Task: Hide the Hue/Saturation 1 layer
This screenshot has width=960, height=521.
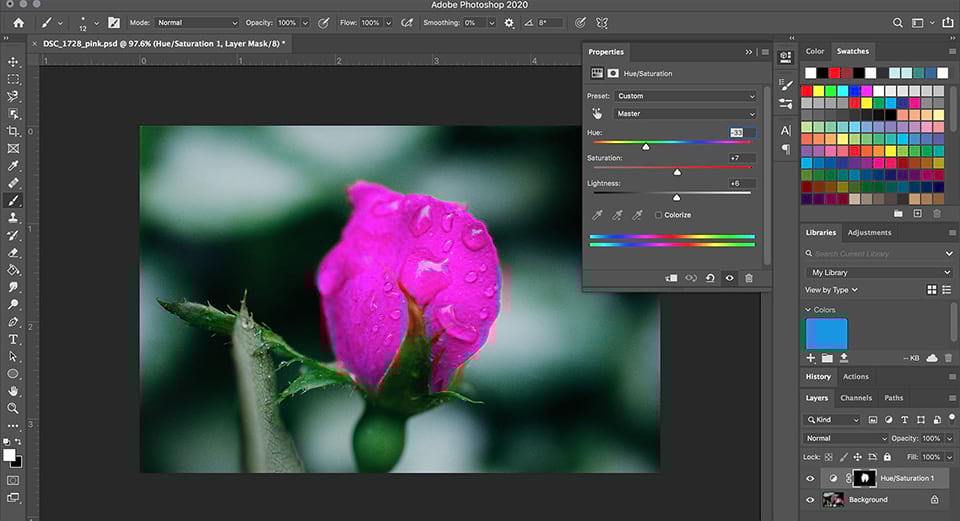Action: (x=810, y=478)
